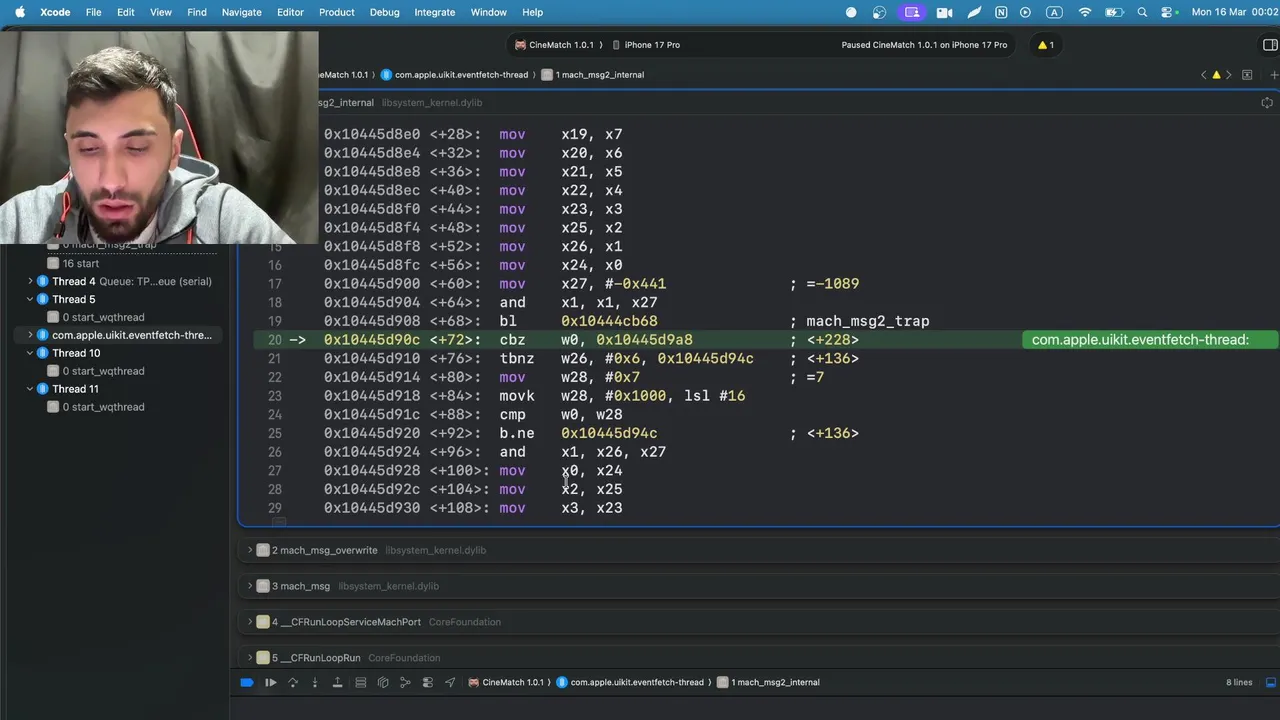Open macOS Control Center icon

1167,12
